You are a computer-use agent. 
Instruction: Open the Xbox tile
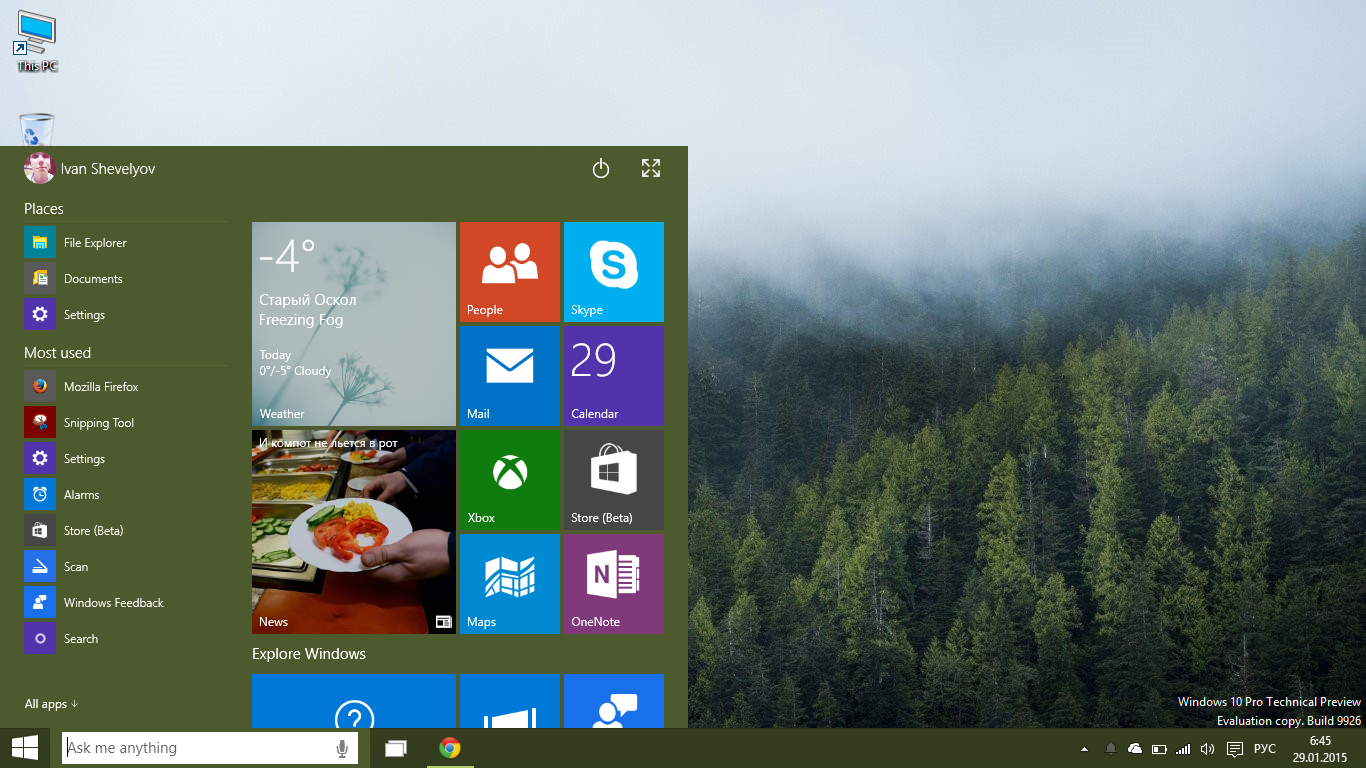click(x=510, y=480)
